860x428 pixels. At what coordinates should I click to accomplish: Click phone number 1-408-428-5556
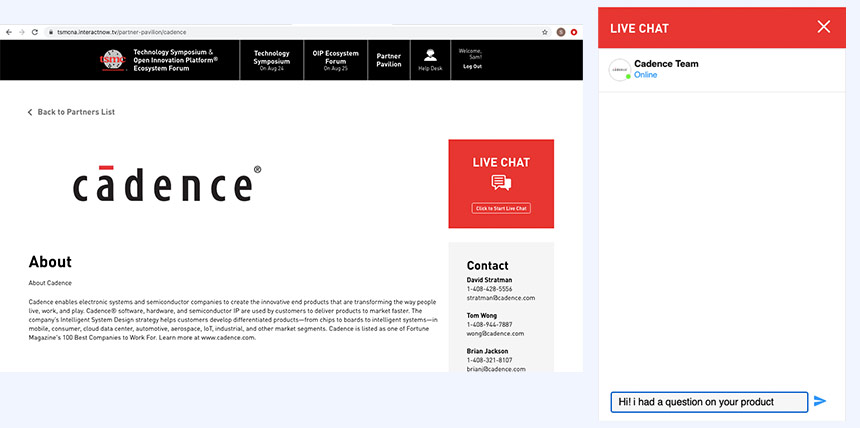pos(489,289)
